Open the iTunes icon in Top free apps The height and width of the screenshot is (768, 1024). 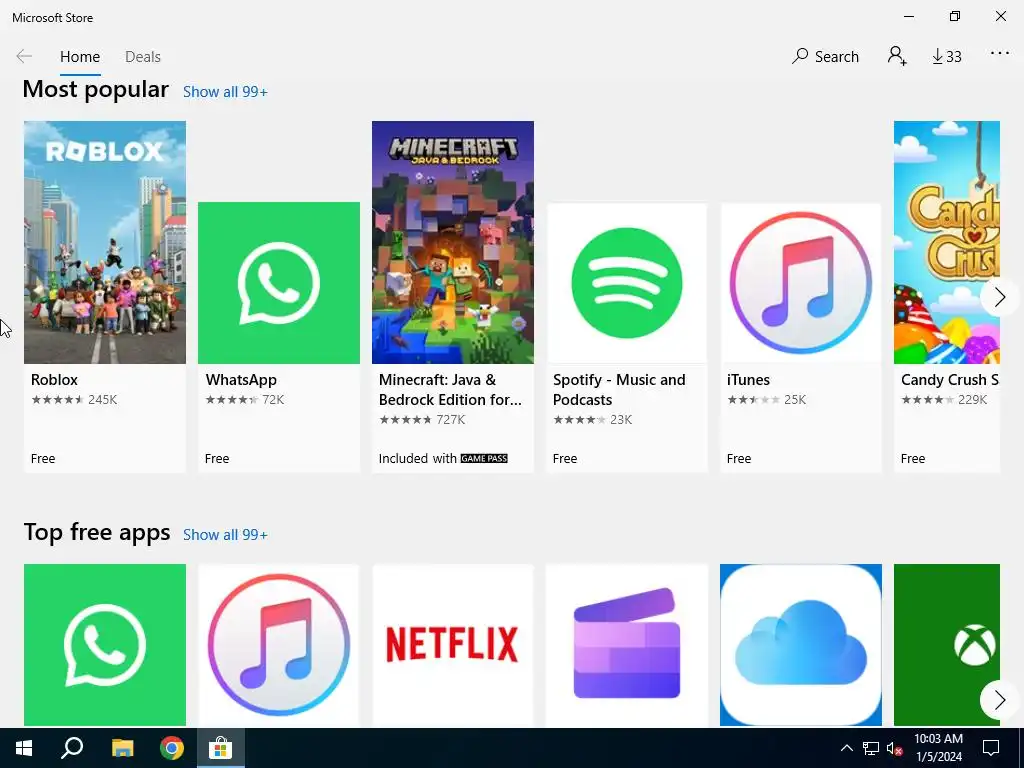(279, 645)
